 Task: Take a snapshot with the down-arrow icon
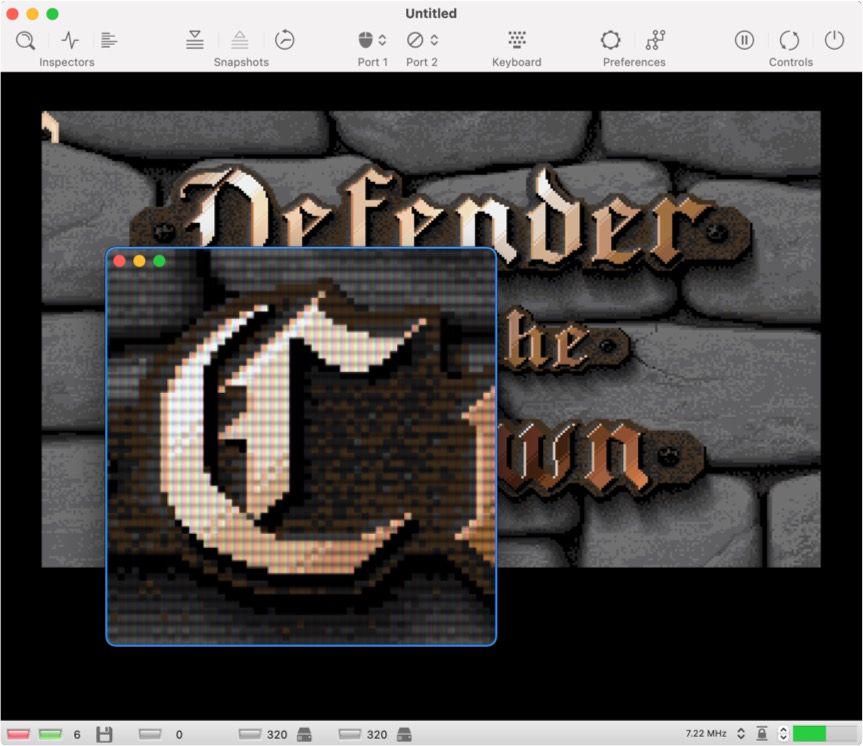(195, 40)
